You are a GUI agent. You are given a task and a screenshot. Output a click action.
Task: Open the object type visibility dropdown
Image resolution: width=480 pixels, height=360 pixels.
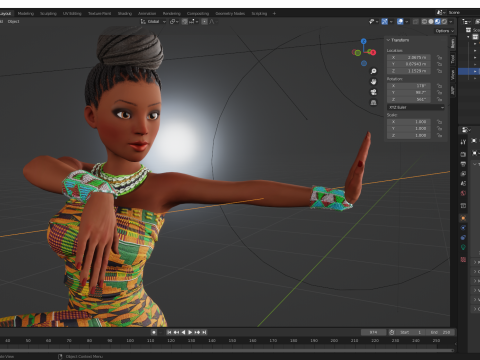pos(374,21)
